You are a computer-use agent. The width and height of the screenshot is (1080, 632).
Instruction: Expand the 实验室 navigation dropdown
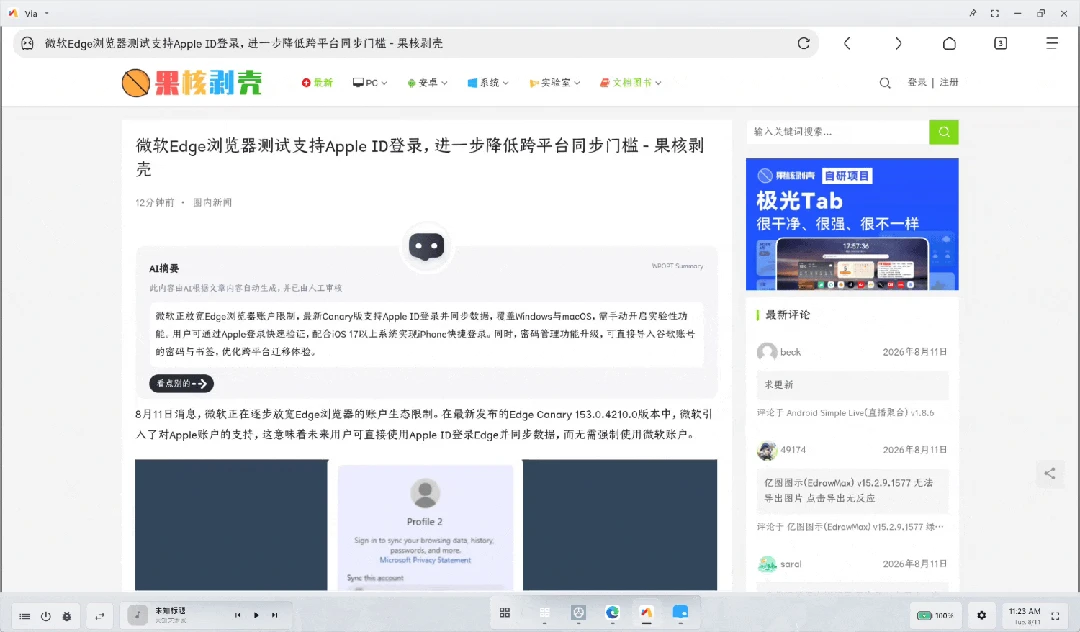click(554, 83)
